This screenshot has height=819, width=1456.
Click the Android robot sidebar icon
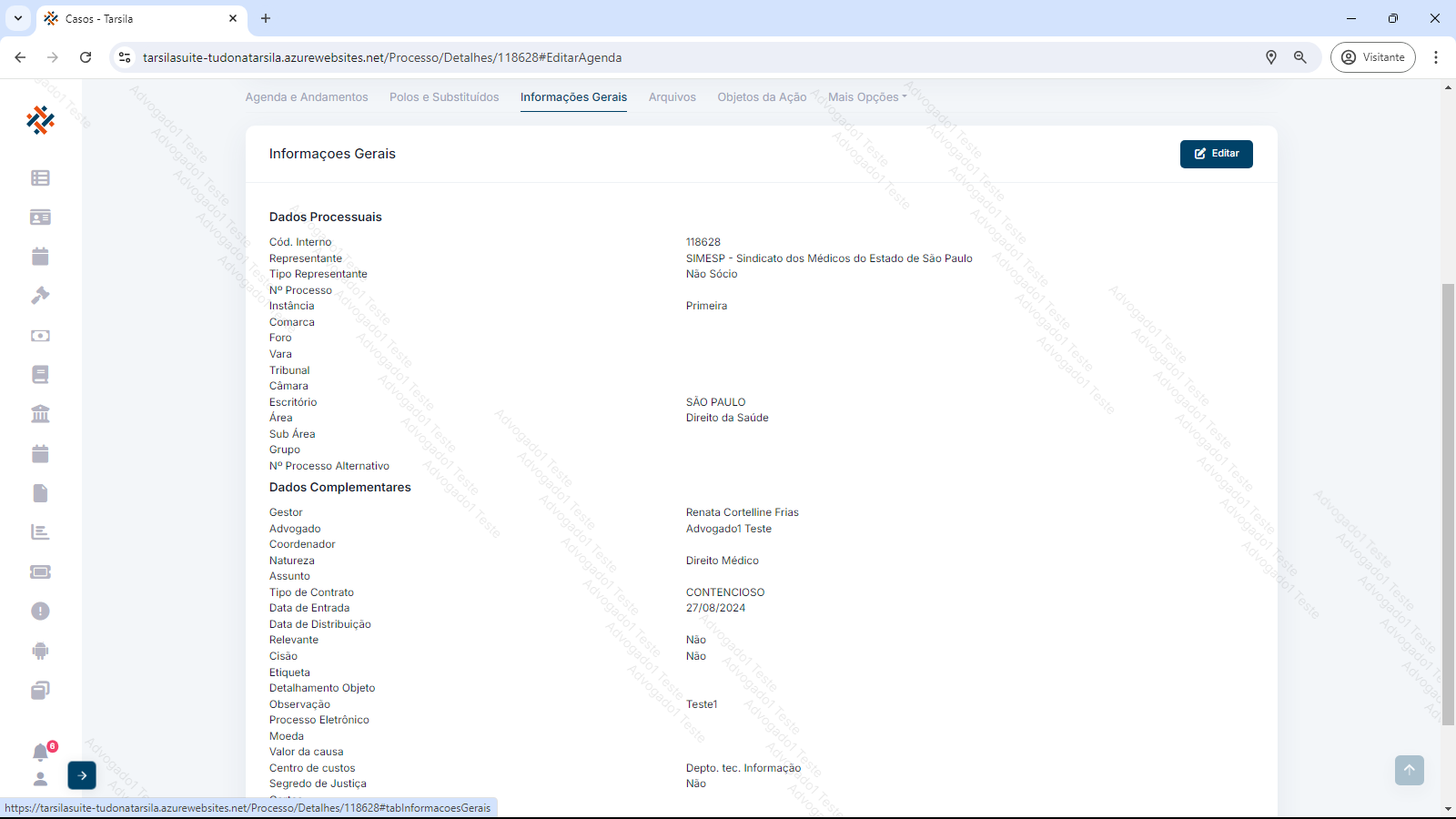pos(40,651)
